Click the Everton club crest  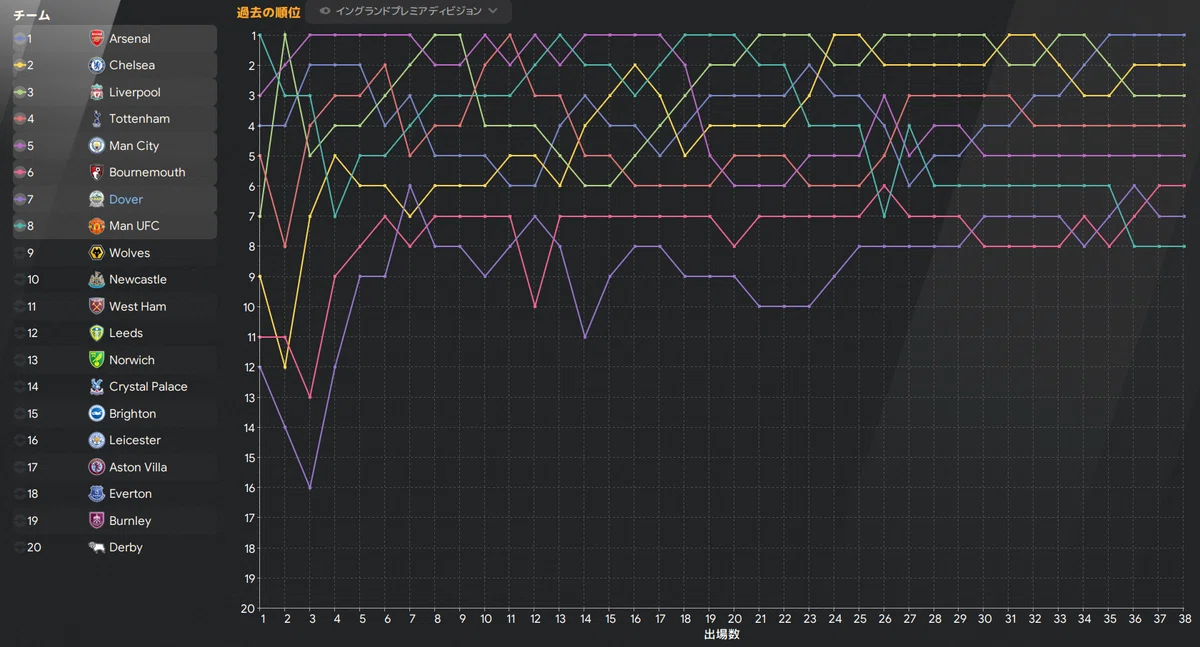click(x=97, y=494)
